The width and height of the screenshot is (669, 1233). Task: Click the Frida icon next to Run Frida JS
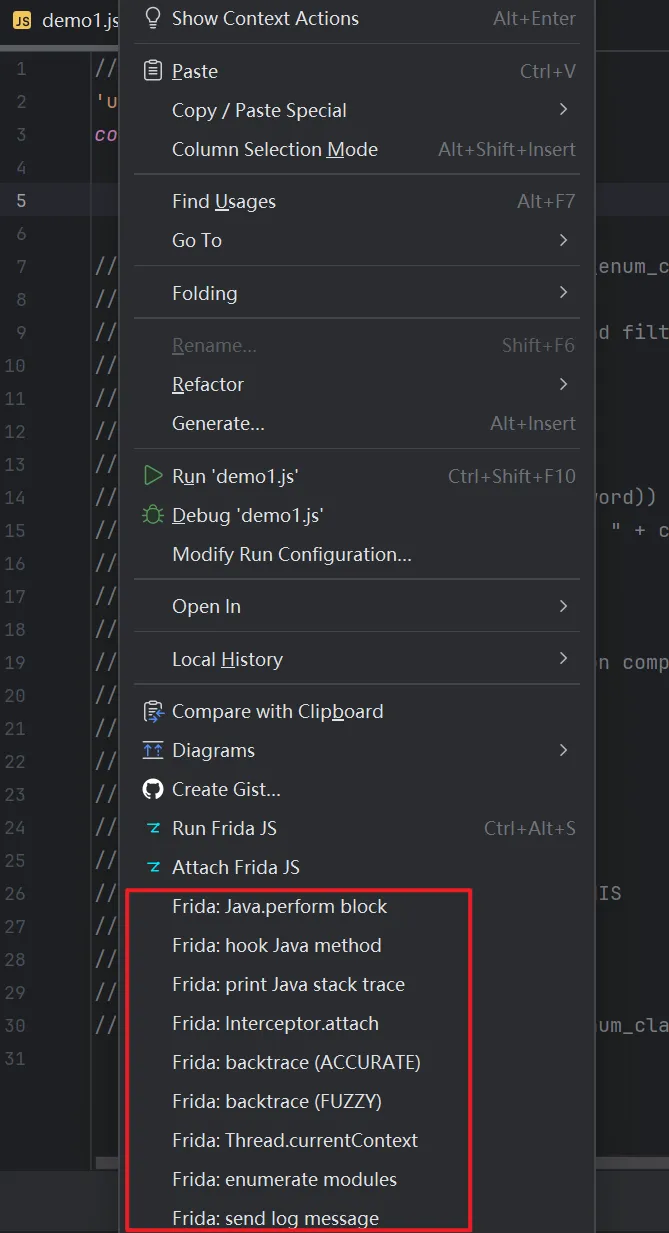pos(153,828)
